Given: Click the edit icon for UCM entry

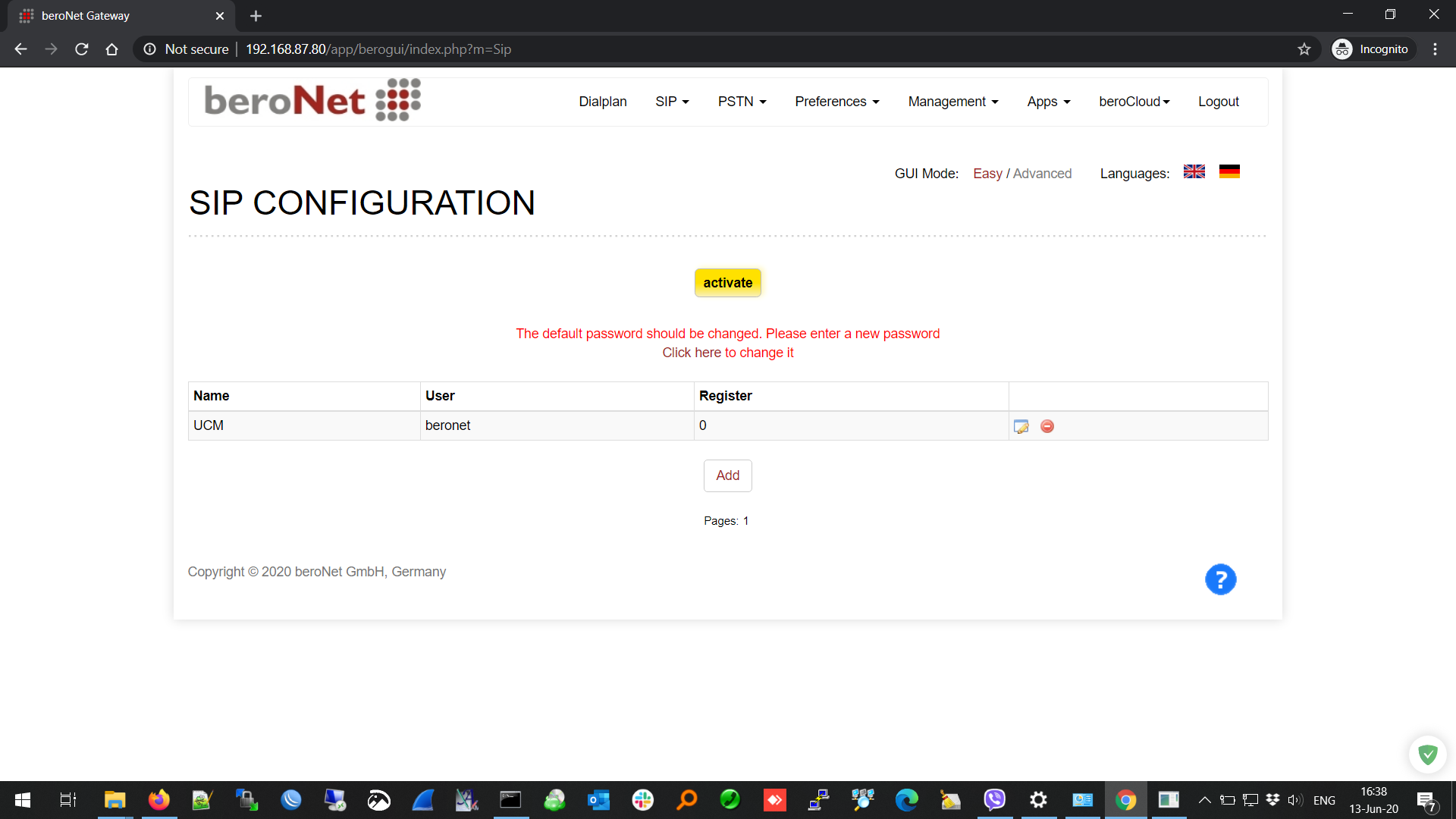Looking at the screenshot, I should tap(1021, 426).
